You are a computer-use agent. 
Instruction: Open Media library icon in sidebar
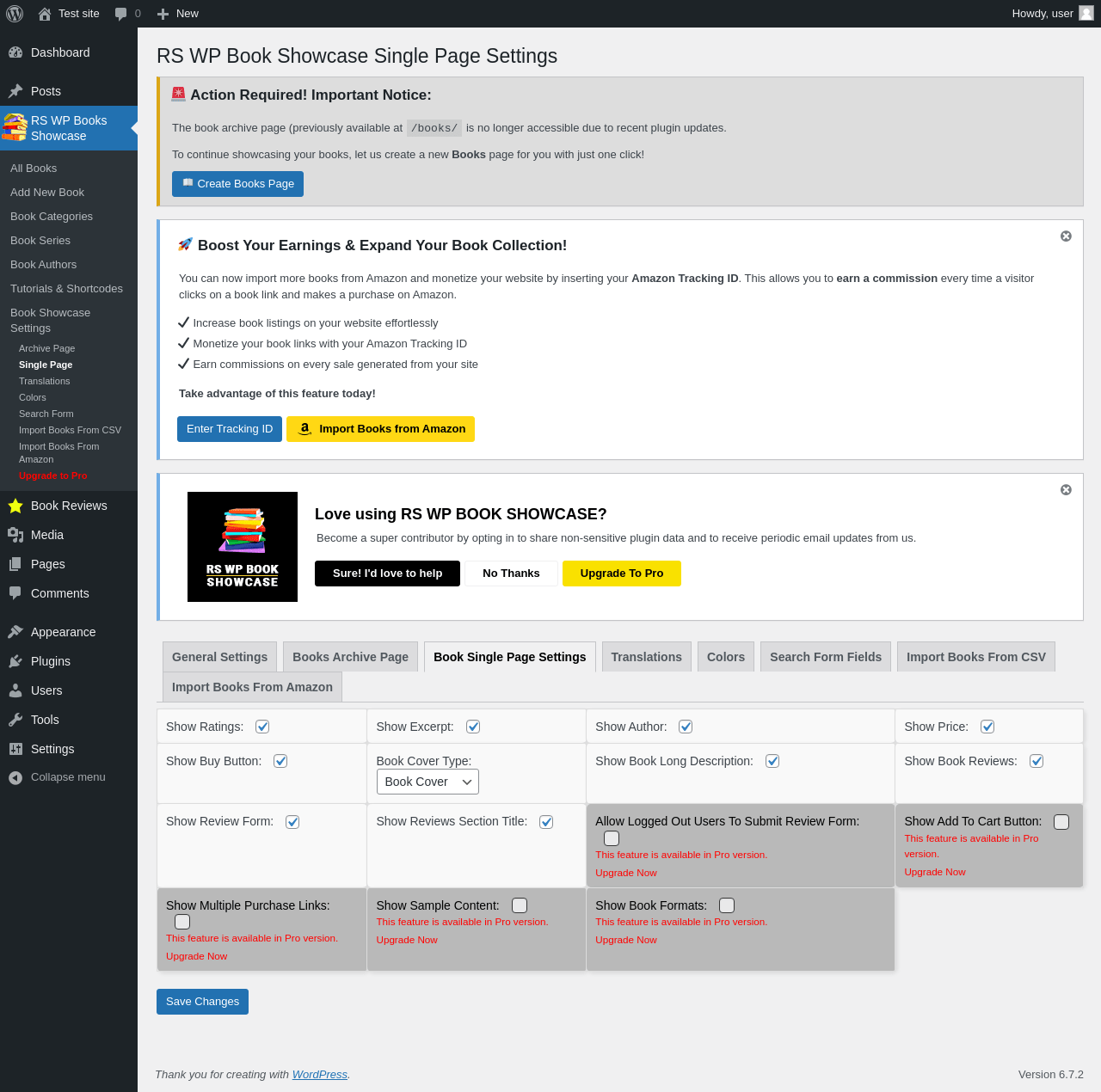click(15, 535)
